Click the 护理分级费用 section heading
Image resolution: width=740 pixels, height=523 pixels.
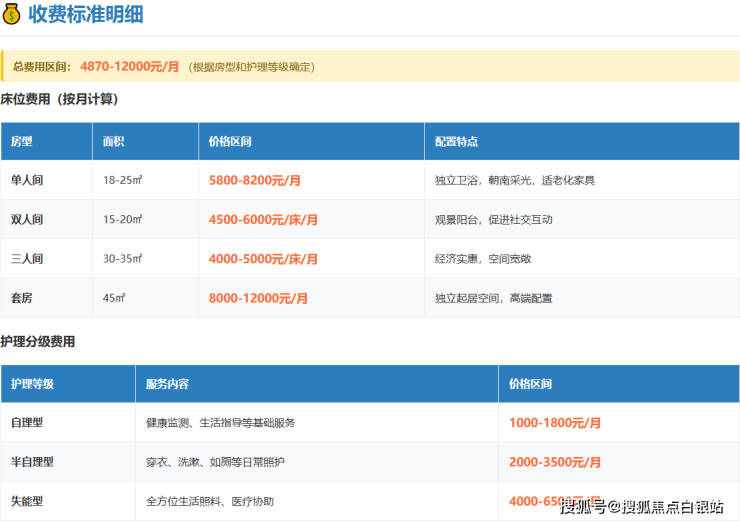tap(38, 342)
